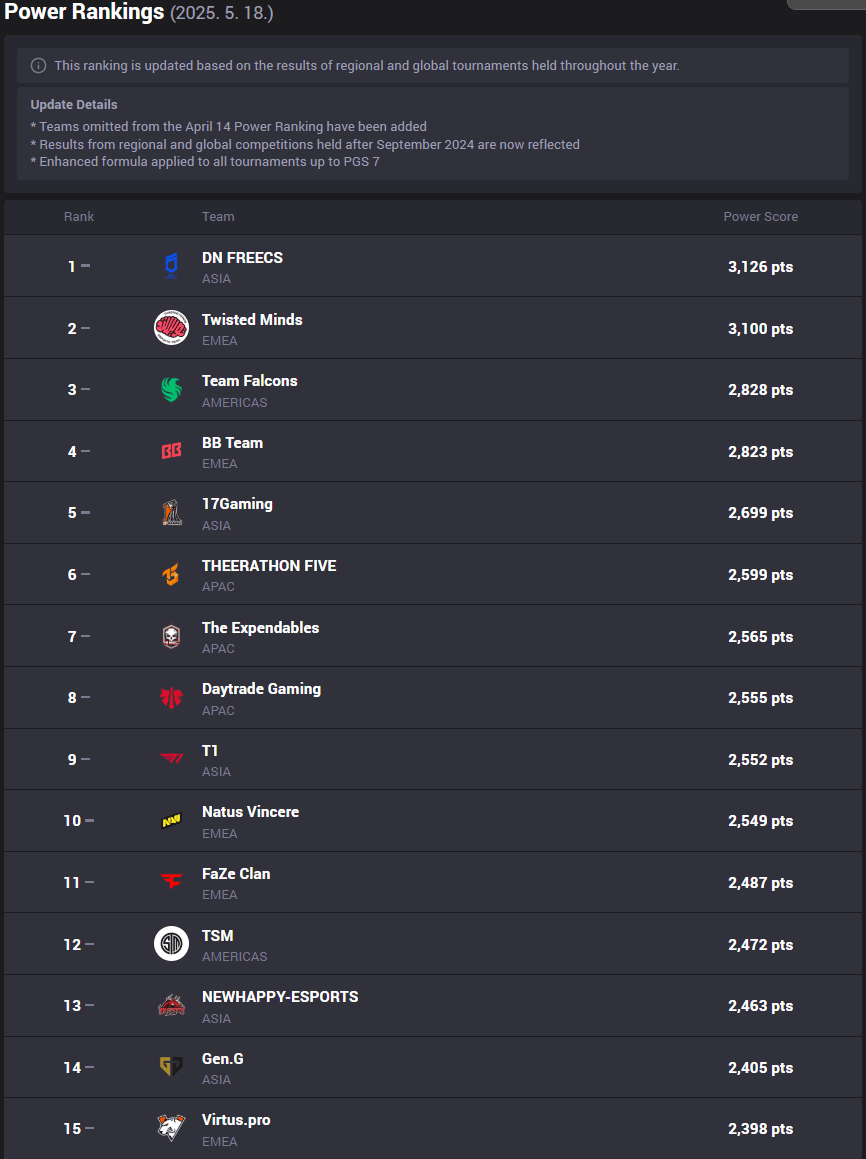Viewport: 866px width, 1159px height.
Task: Open the NEWHAPPY-ESPORTS team name link
Action: pos(280,997)
